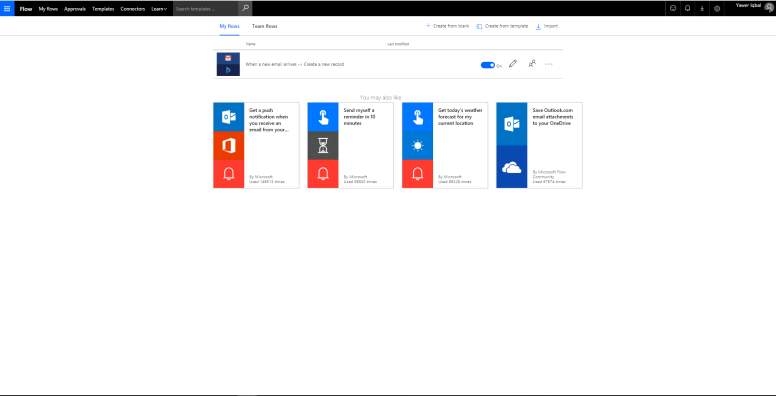Click the Office 365 icon on push card
This screenshot has height=396, width=776.
[229, 146]
